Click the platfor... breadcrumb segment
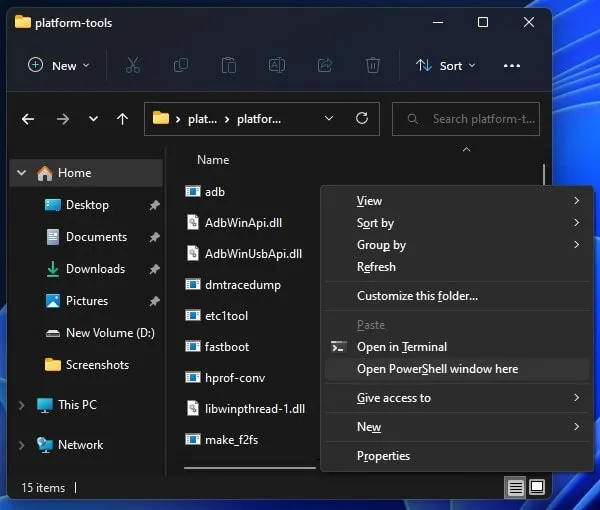The height and width of the screenshot is (510, 600). pyautogui.click(x=259, y=119)
